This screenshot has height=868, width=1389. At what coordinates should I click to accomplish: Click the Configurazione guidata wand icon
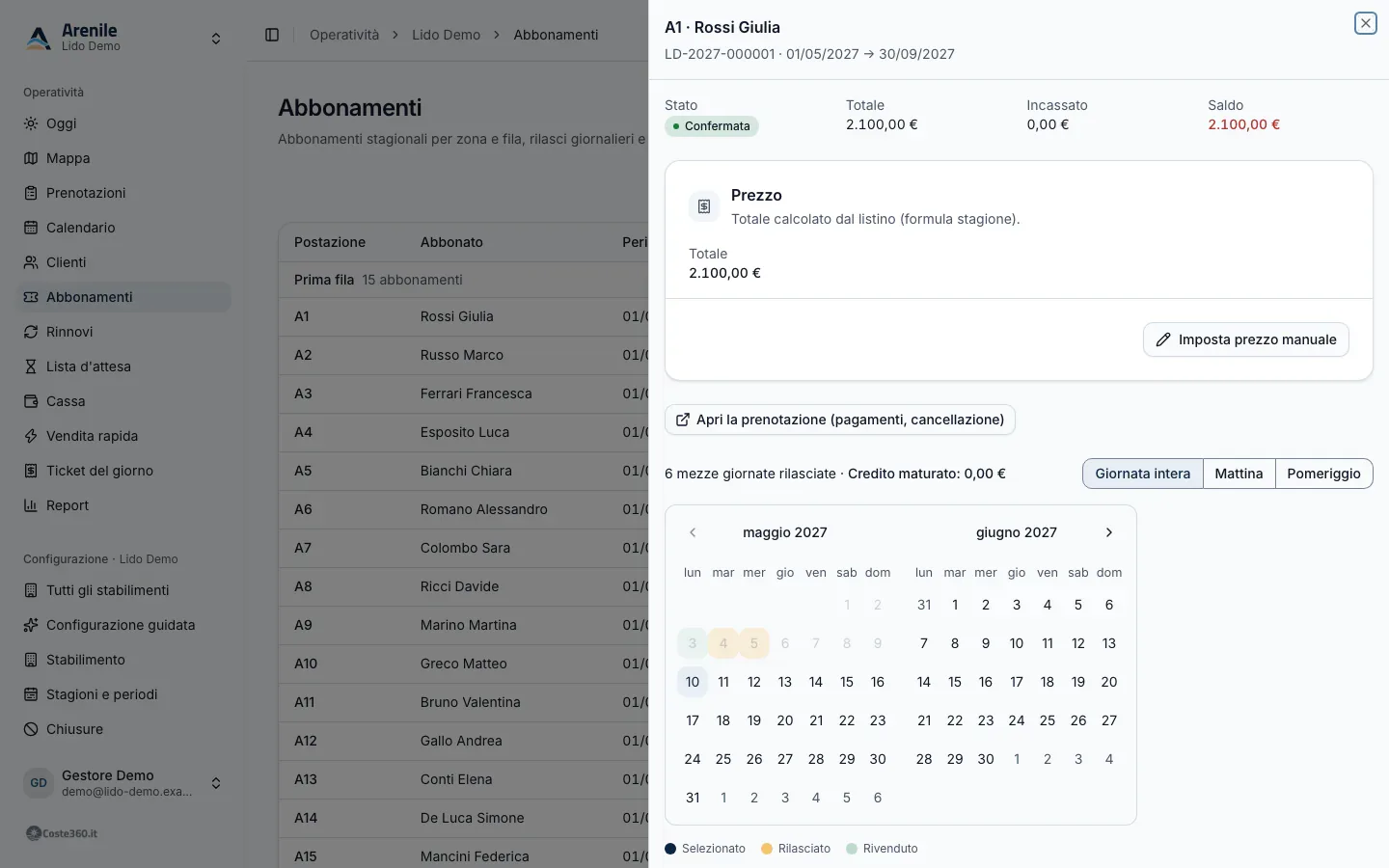(x=31, y=625)
